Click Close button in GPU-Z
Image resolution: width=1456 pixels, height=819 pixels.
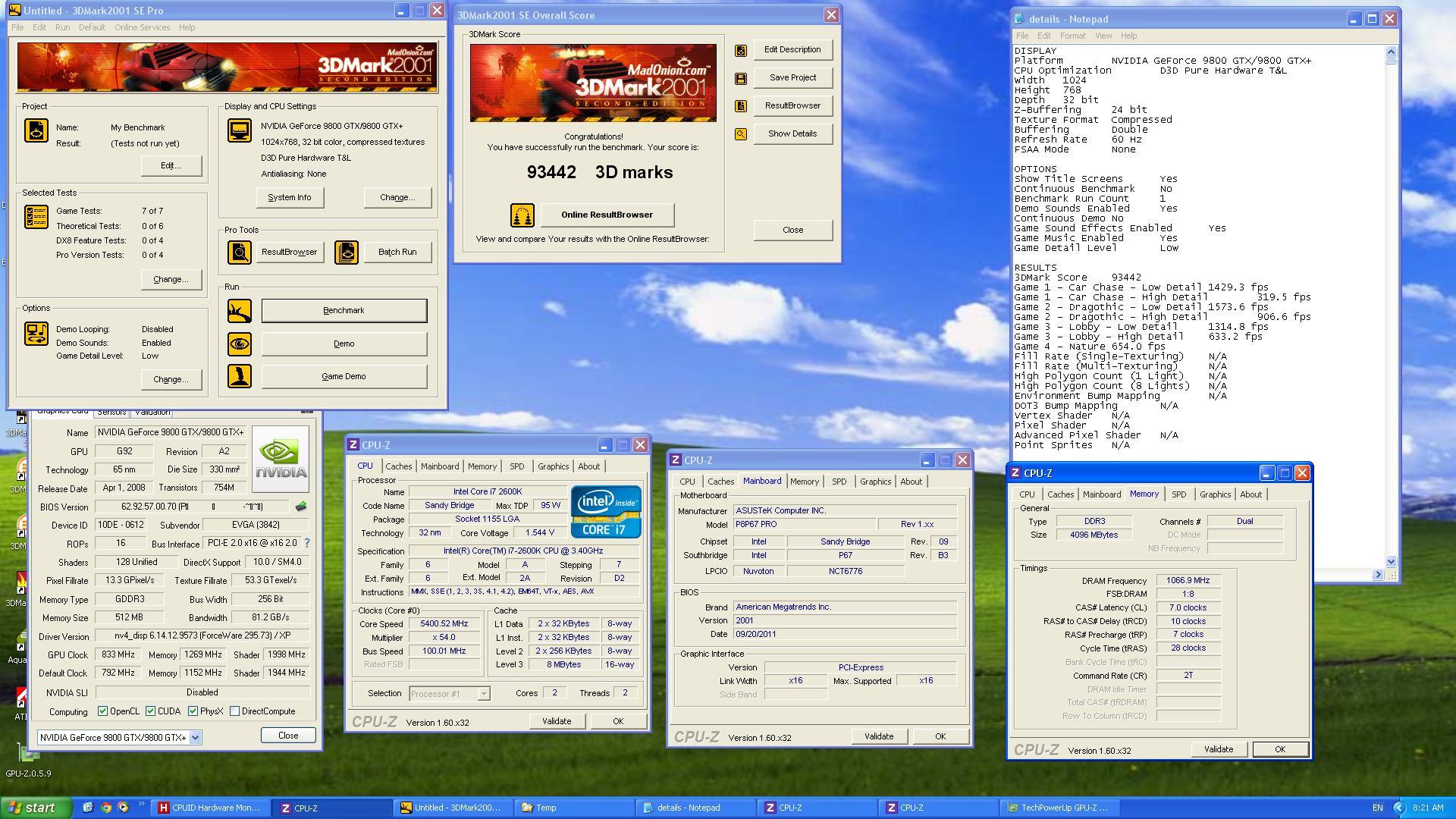coord(288,735)
